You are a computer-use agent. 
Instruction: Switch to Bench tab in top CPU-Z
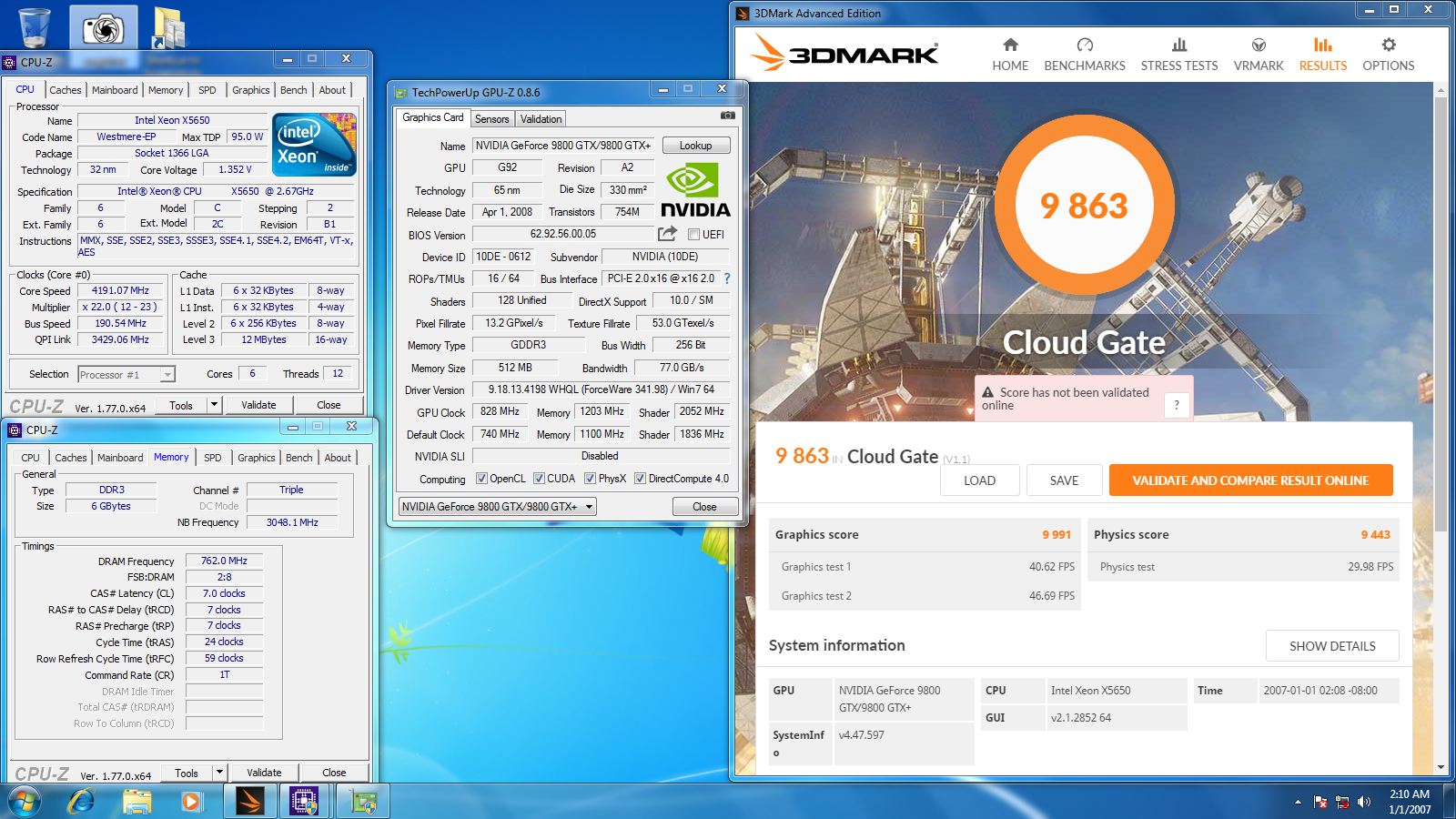(293, 90)
